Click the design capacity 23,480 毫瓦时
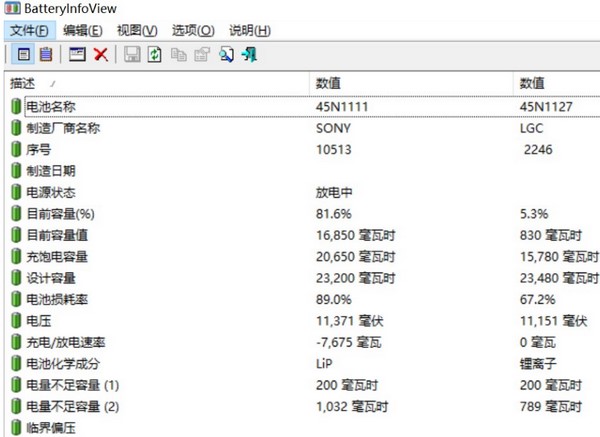The image size is (600, 437). [x=559, y=278]
